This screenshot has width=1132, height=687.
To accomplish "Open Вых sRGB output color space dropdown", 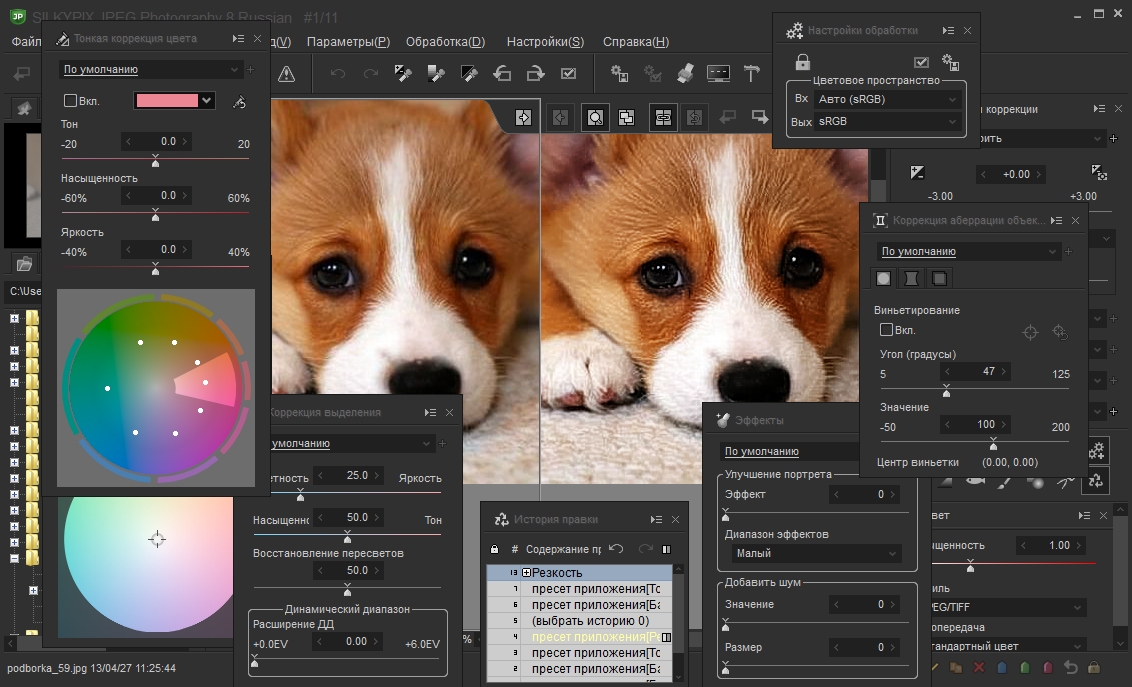I will [x=887, y=121].
